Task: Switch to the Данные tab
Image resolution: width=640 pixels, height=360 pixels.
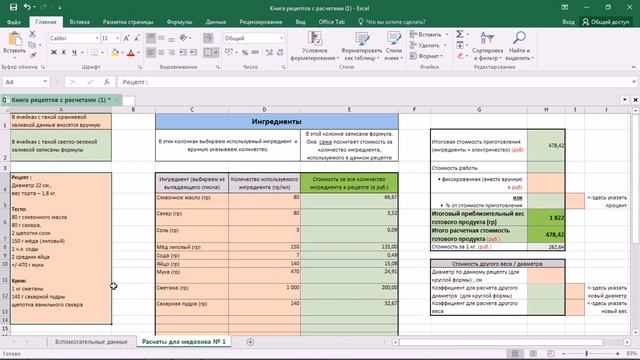Action: 216,22
